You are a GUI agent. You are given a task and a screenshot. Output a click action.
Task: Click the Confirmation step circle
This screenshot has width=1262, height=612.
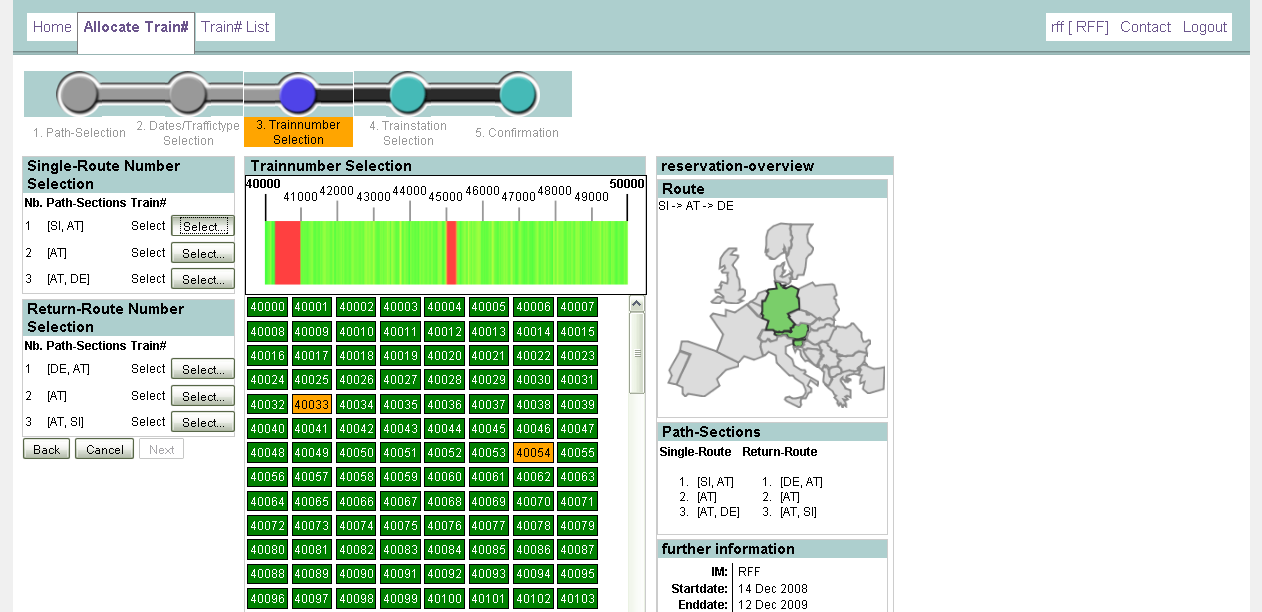[517, 94]
